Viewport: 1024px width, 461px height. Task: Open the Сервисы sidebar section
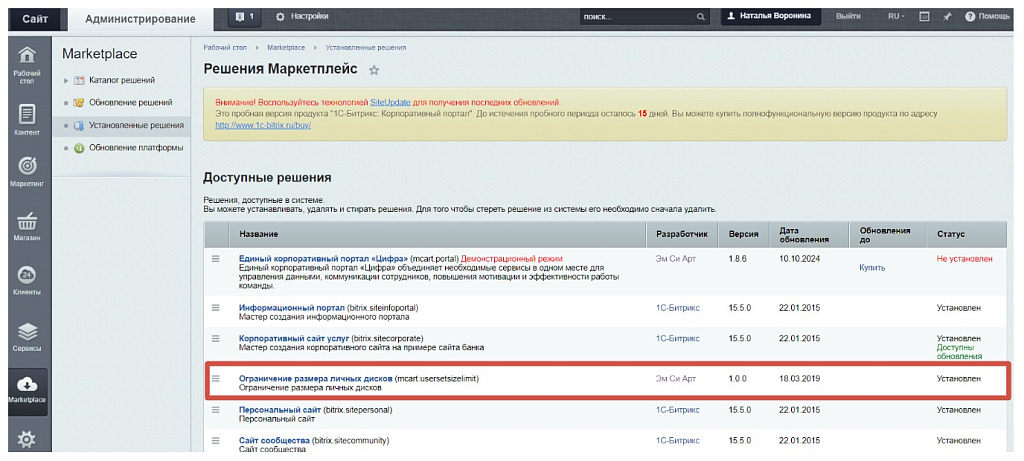click(27, 337)
